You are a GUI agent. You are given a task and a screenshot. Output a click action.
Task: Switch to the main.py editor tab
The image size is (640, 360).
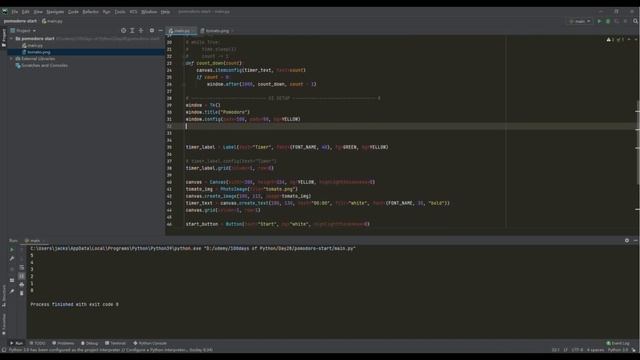pyautogui.click(x=181, y=31)
